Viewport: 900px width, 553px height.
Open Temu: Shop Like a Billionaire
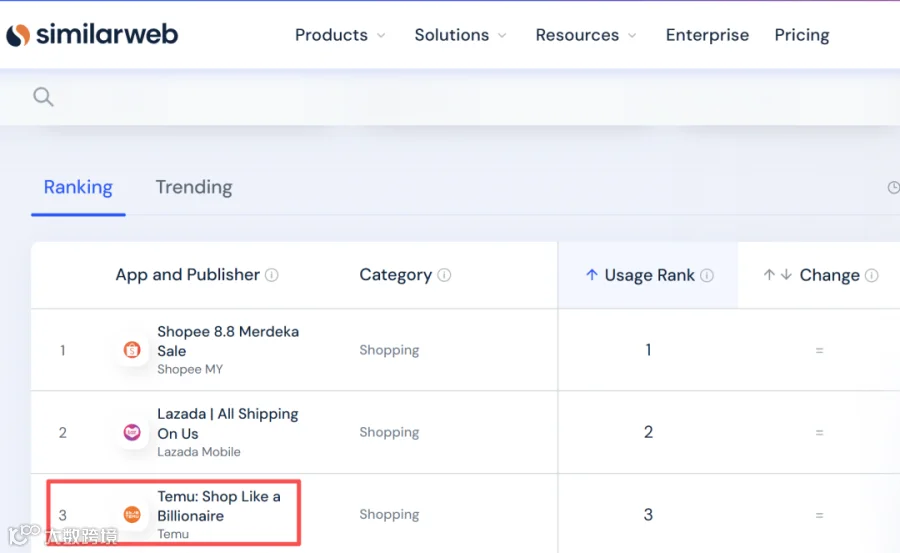(219, 506)
